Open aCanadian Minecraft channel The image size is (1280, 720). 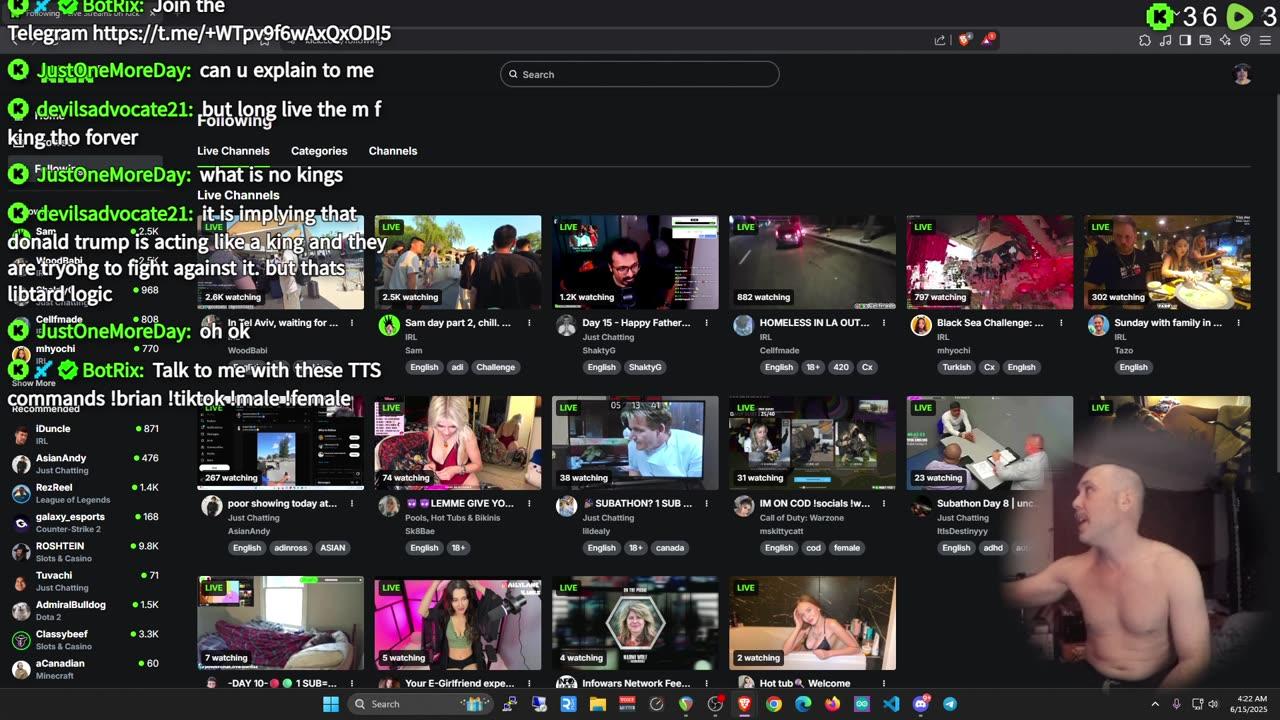85,669
